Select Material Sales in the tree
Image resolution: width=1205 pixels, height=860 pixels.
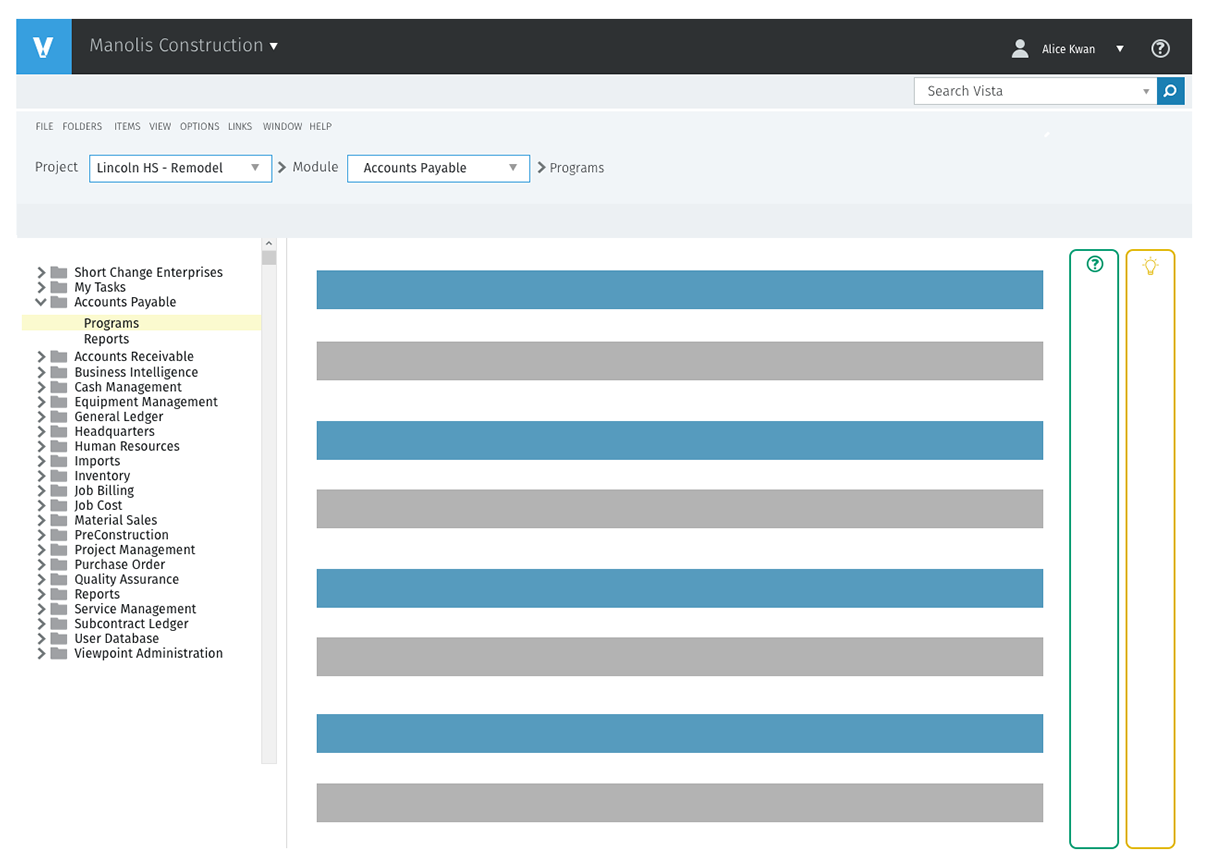click(x=115, y=520)
